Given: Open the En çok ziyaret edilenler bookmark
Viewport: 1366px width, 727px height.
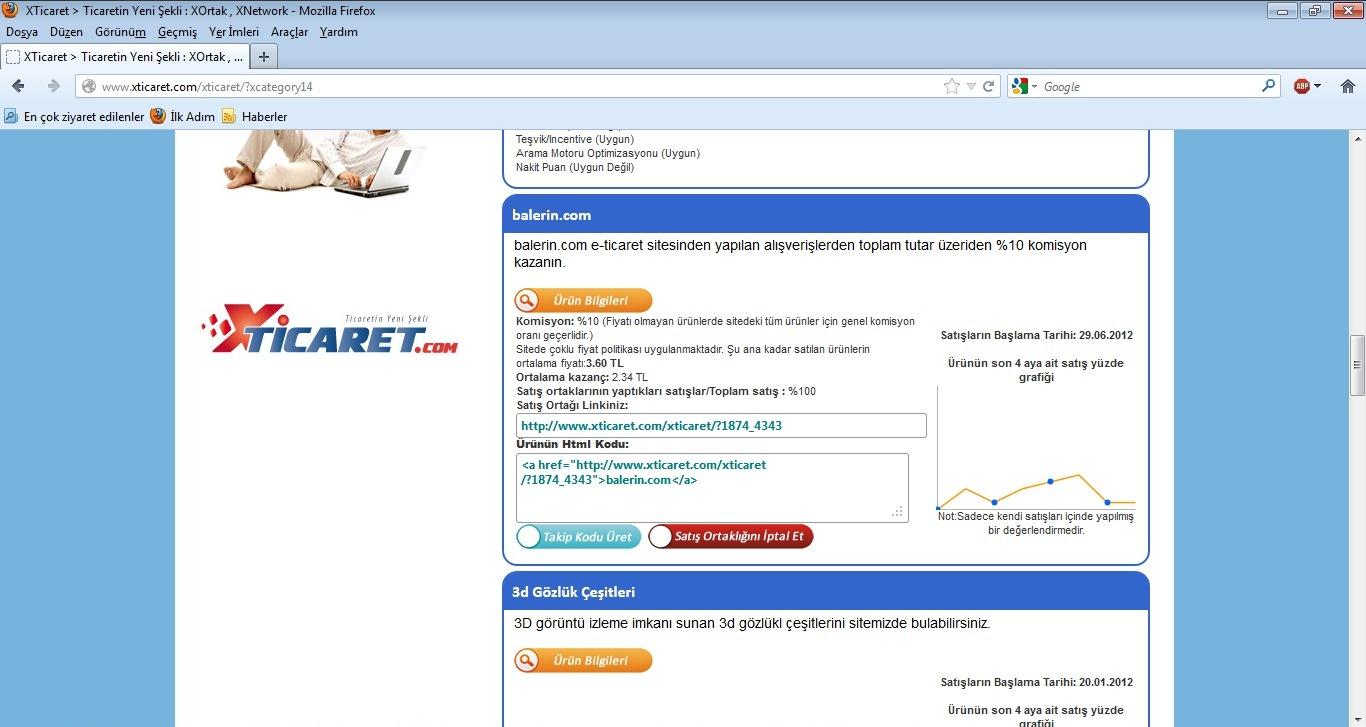Looking at the screenshot, I should click(x=75, y=116).
